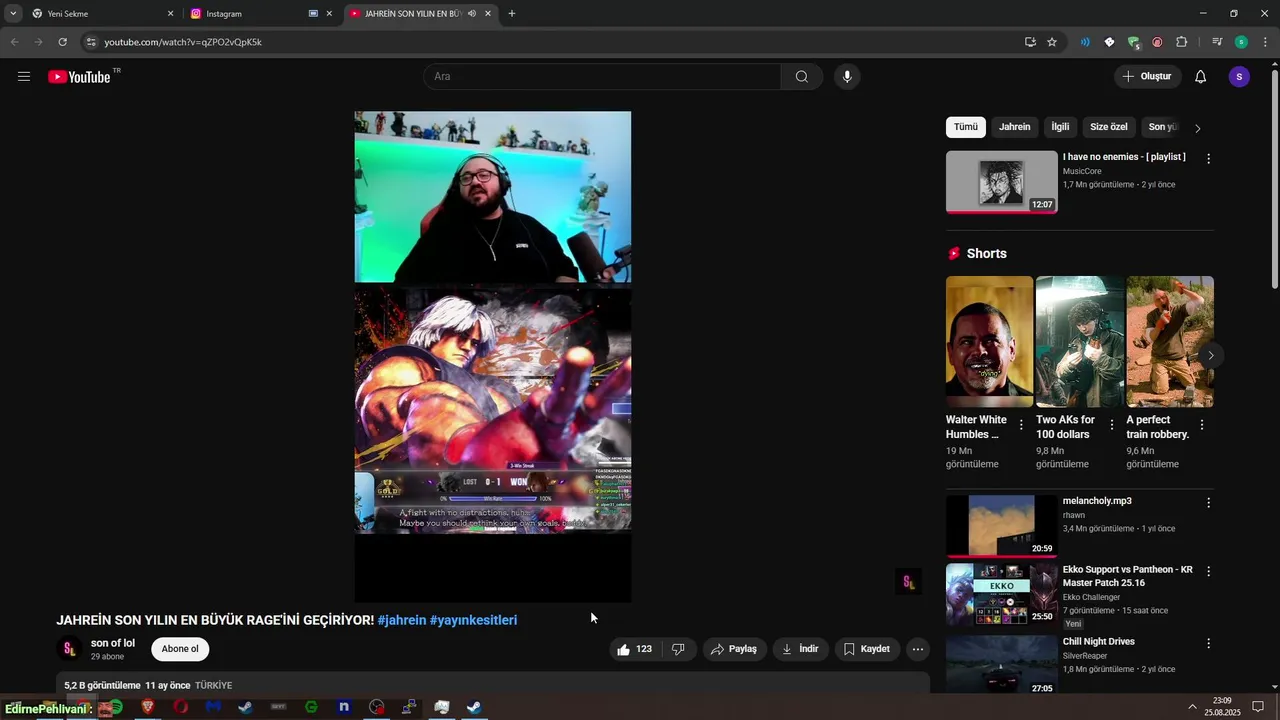The height and width of the screenshot is (720, 1280).
Task: Open options for Chill Night Drives video
Action: pyautogui.click(x=1208, y=644)
